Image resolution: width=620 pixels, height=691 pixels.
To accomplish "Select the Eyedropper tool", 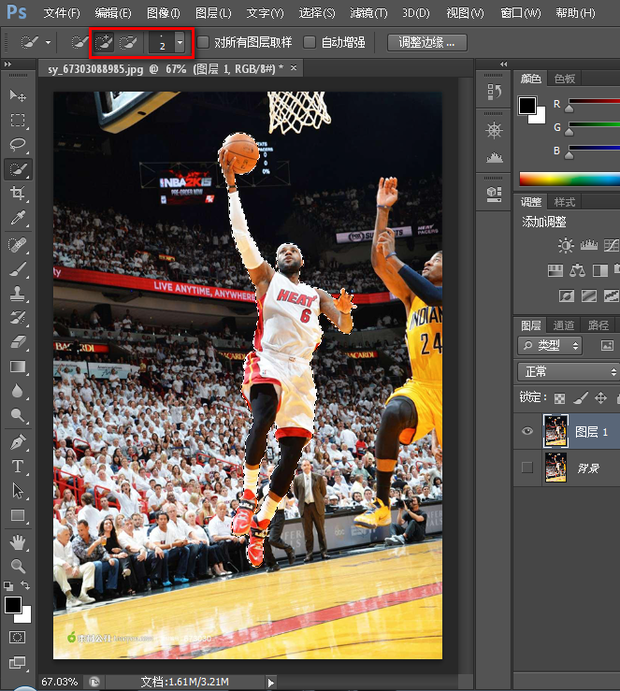I will (18, 218).
